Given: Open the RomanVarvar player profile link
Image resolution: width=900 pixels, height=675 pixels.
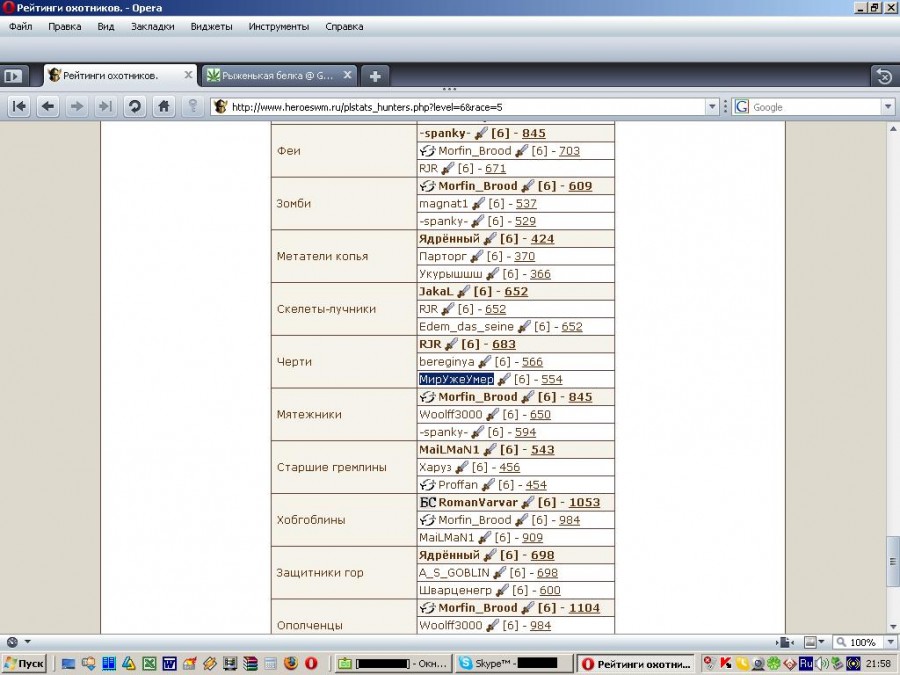Looking at the screenshot, I should coord(478,502).
